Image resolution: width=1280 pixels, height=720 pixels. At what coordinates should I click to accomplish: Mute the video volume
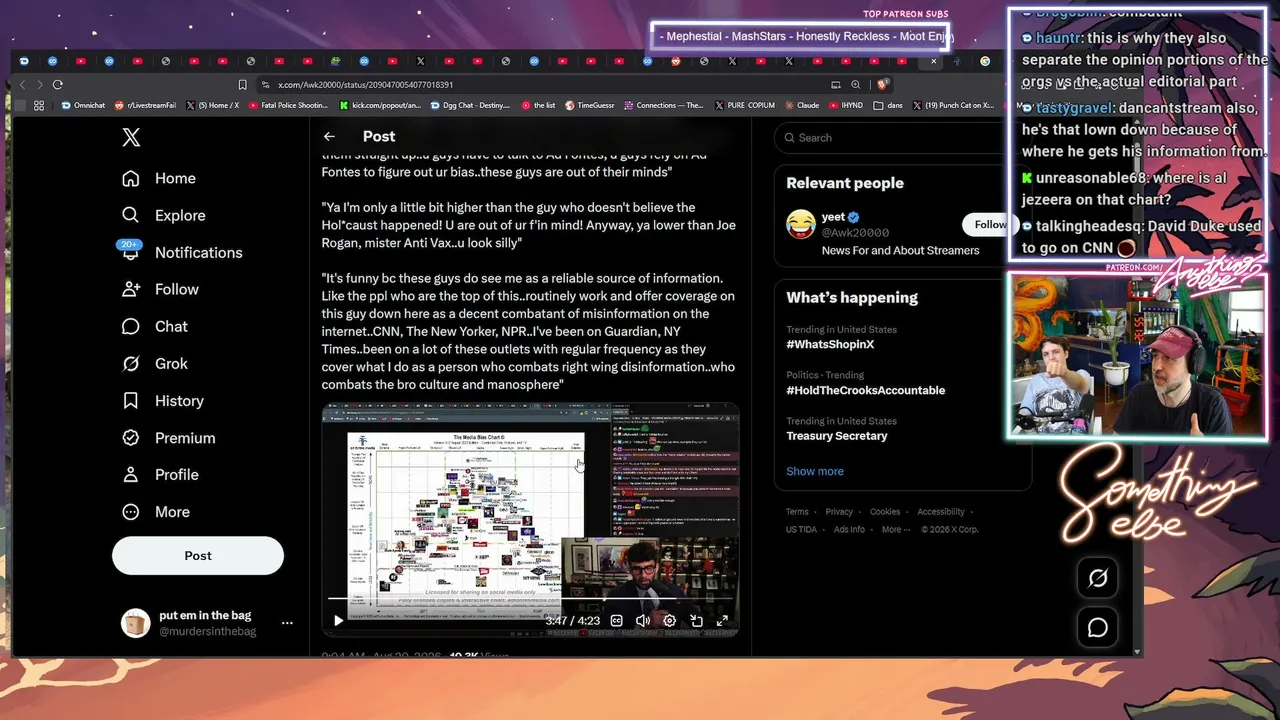(643, 620)
